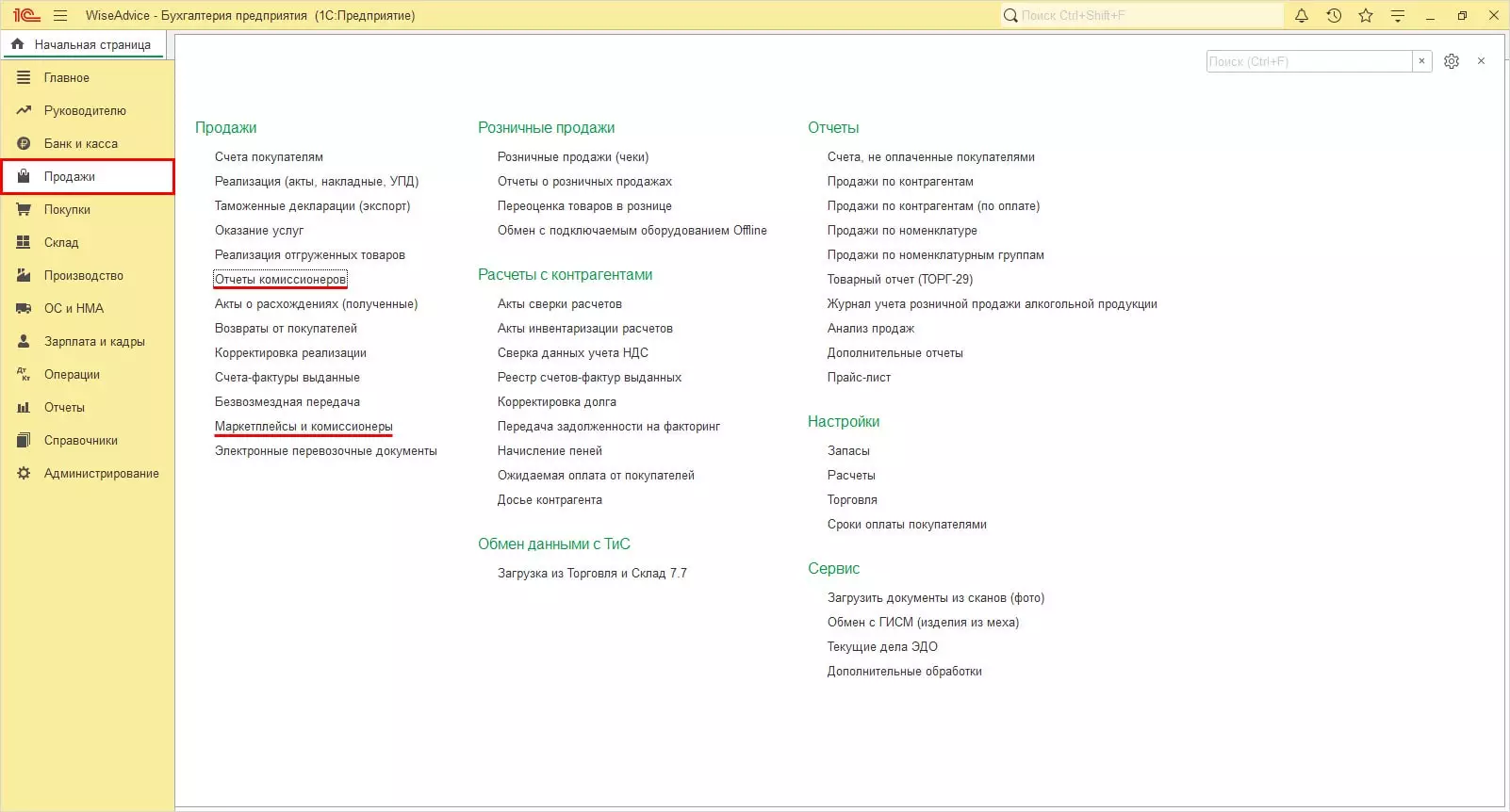1510x812 pixels.
Task: Click the Продажи bag icon
Action: click(24, 176)
